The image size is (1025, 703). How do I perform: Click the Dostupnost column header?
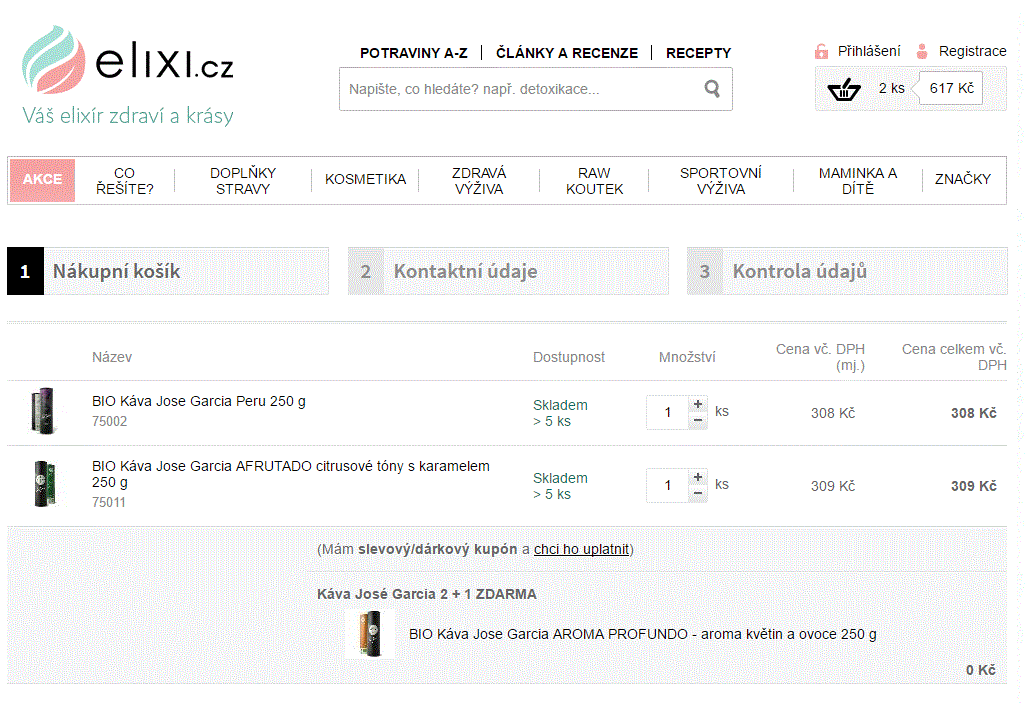(569, 357)
